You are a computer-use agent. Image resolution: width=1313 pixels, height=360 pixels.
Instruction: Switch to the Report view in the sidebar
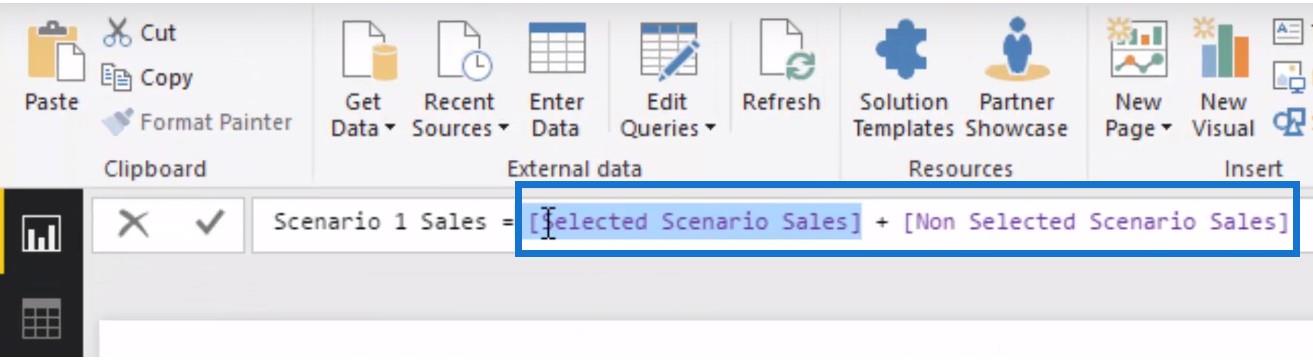point(41,238)
